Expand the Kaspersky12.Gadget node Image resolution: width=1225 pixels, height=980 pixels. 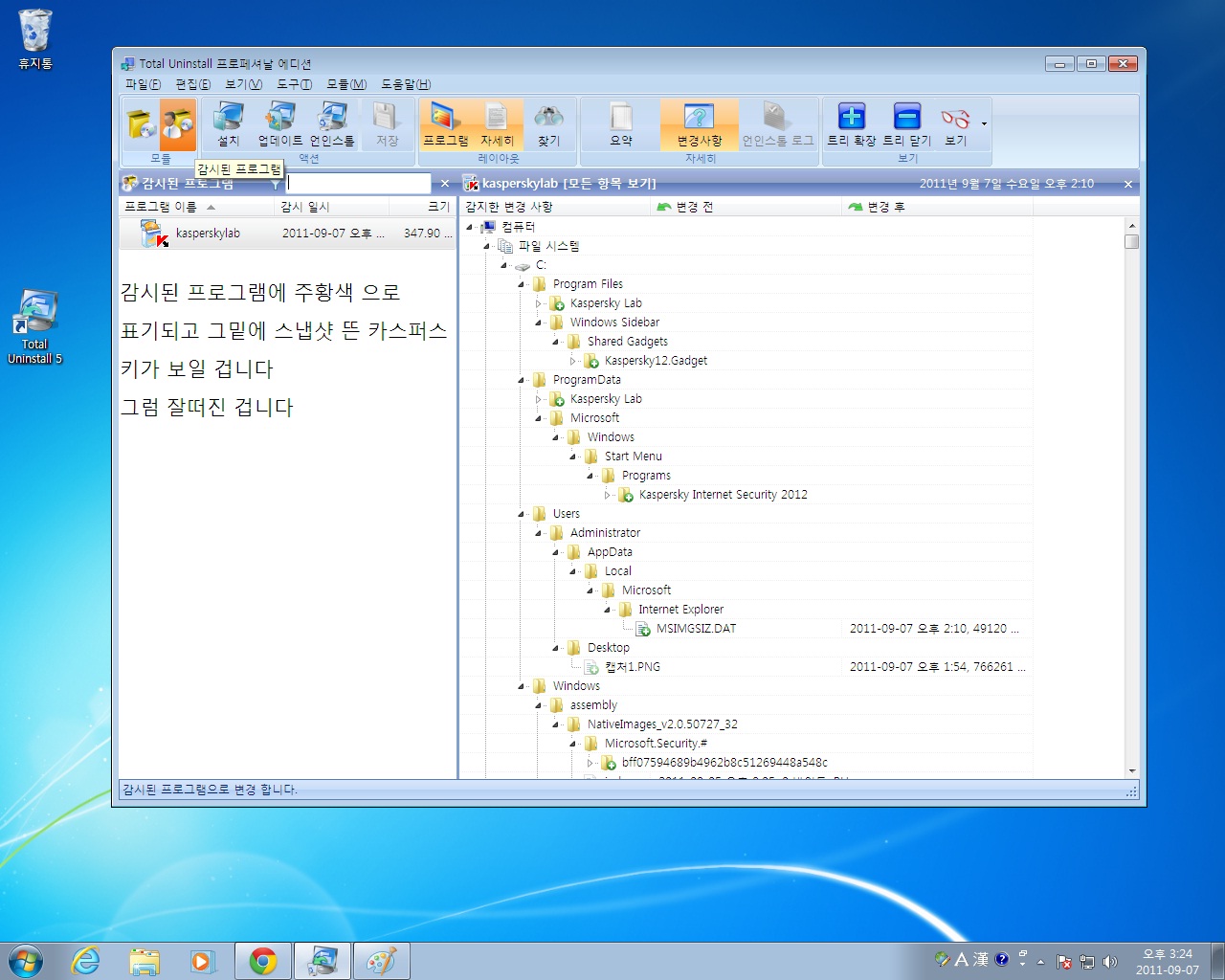click(x=572, y=361)
